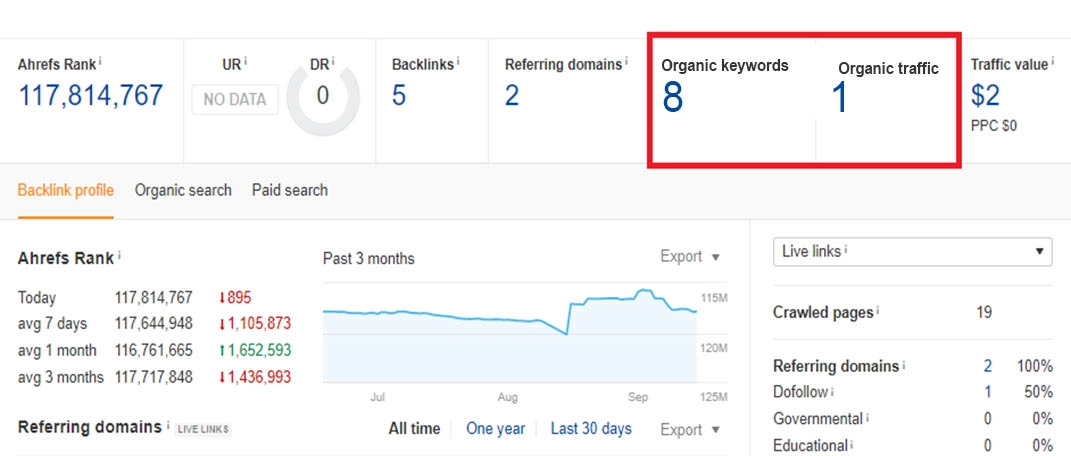Click info icon next to Ahrefs Rank header

(x=100, y=62)
